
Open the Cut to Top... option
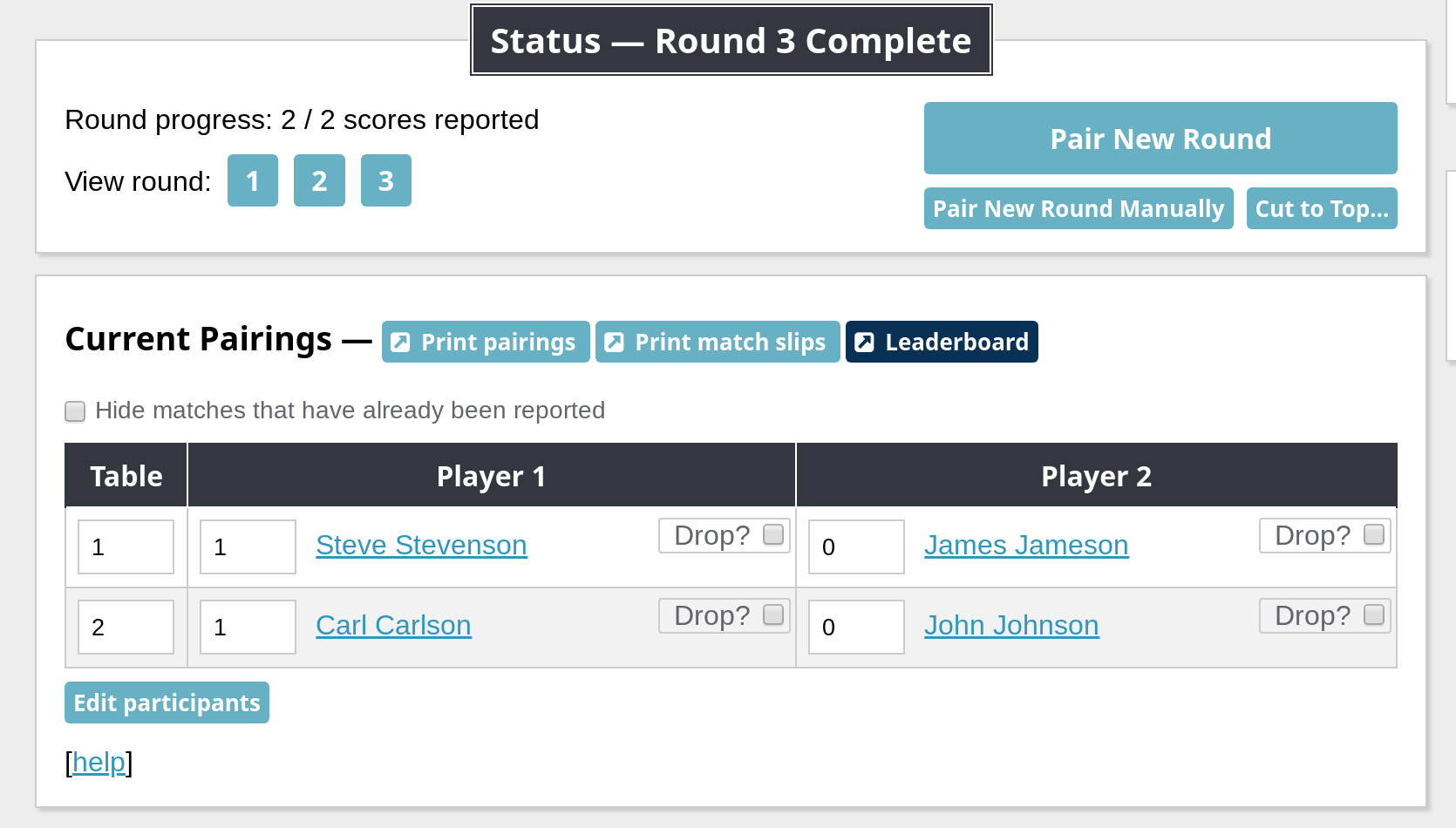[x=1321, y=209]
